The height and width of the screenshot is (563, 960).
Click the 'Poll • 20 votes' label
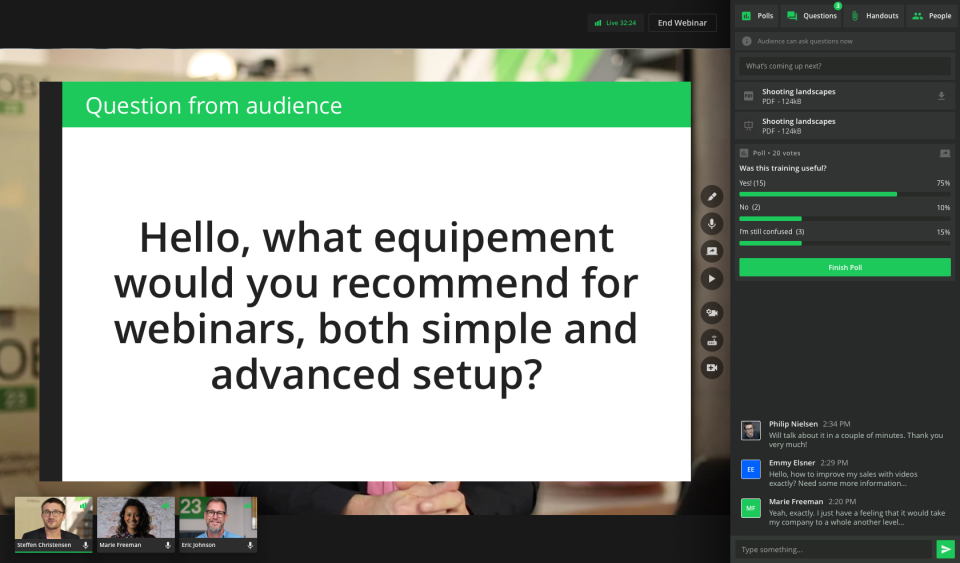776,153
